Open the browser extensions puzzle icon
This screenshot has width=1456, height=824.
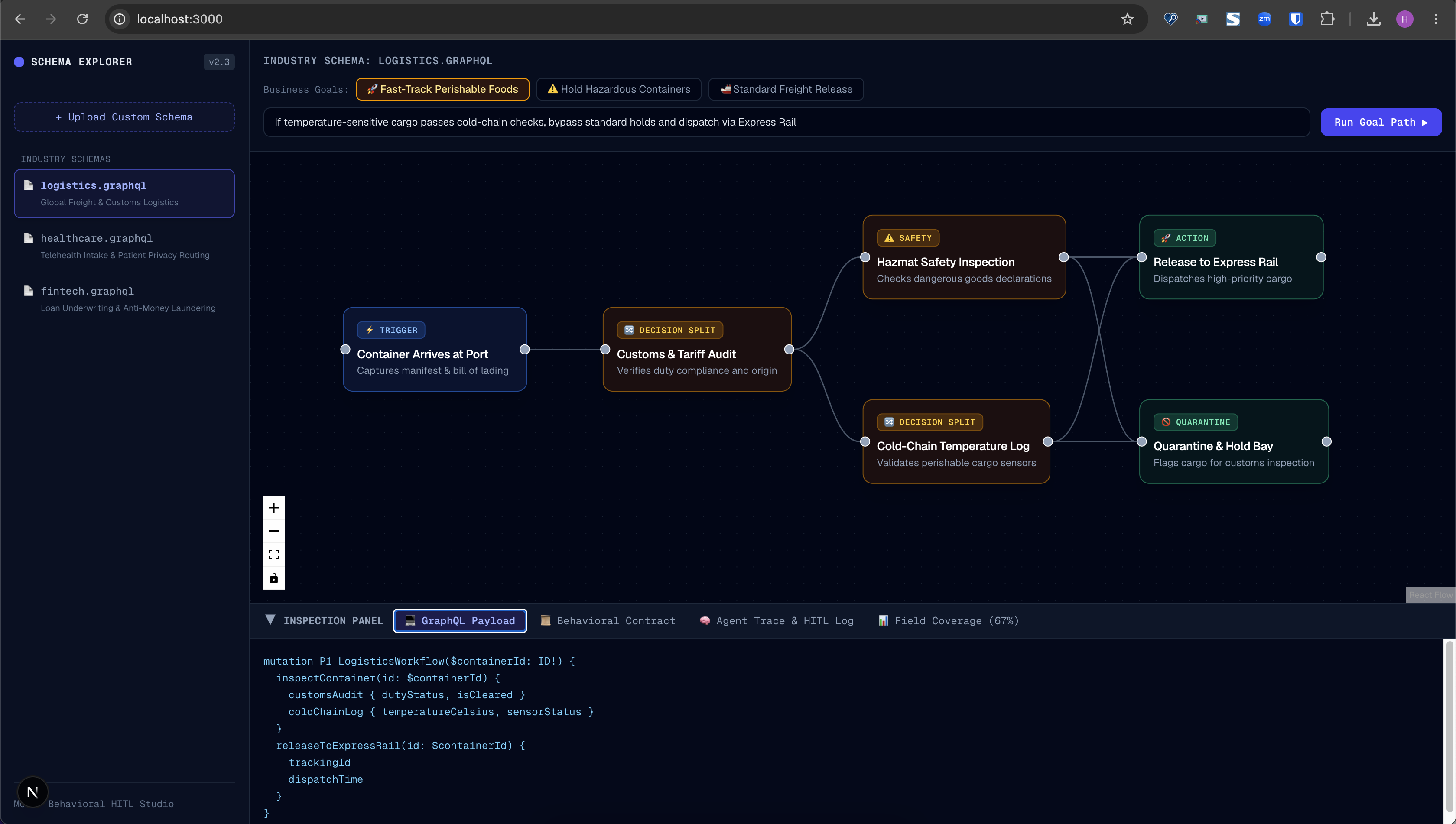point(1327,19)
